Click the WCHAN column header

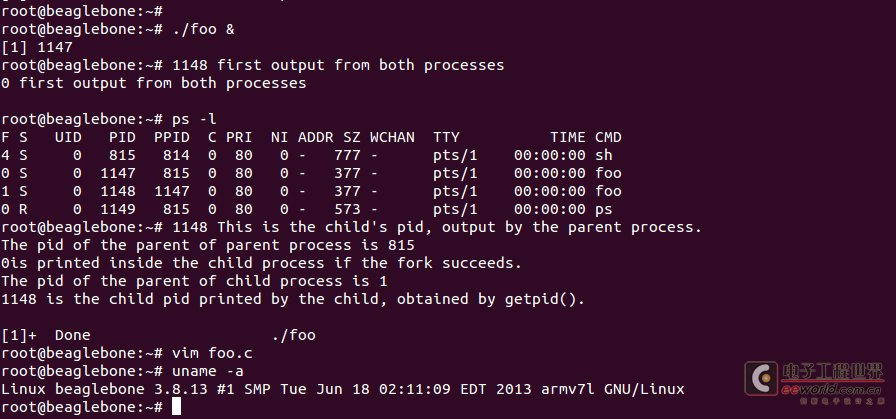(392, 137)
